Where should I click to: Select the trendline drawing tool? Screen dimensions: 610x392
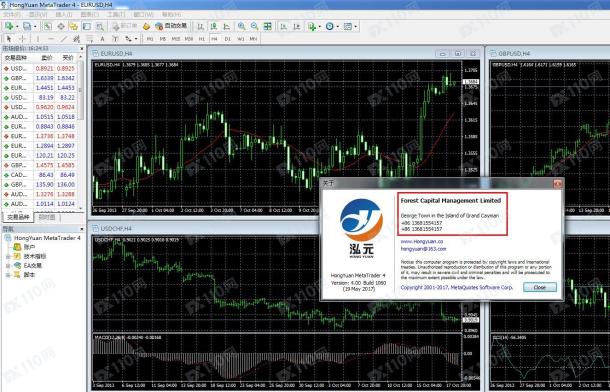[x=64, y=39]
